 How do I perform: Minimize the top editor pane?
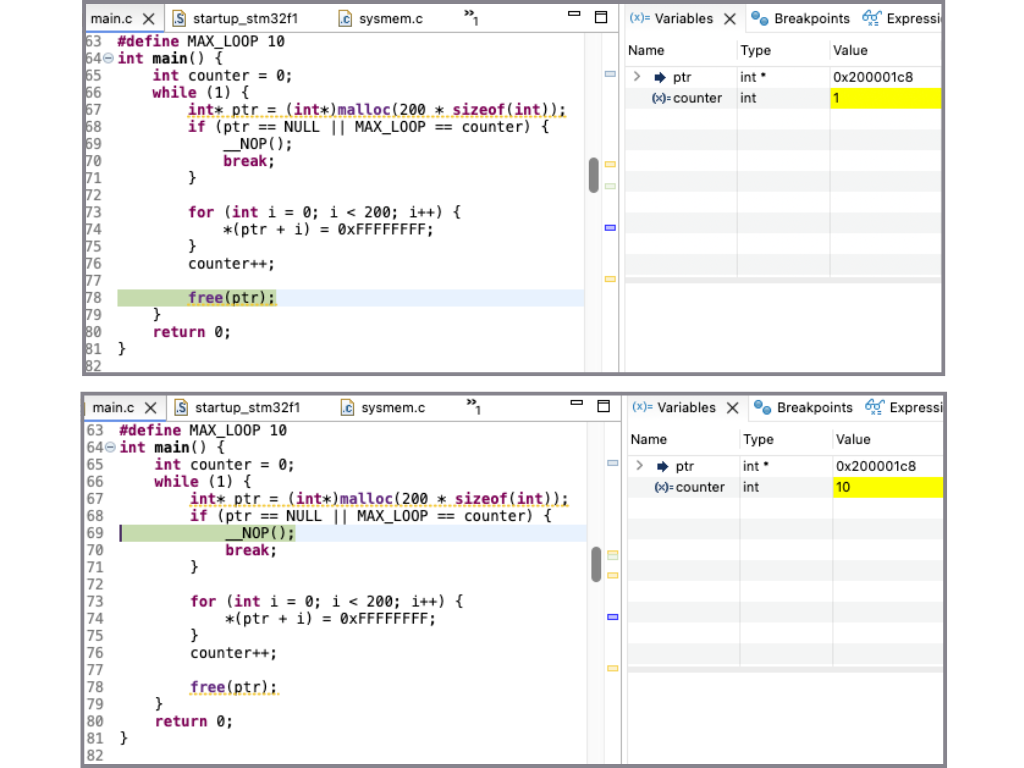pos(574,13)
